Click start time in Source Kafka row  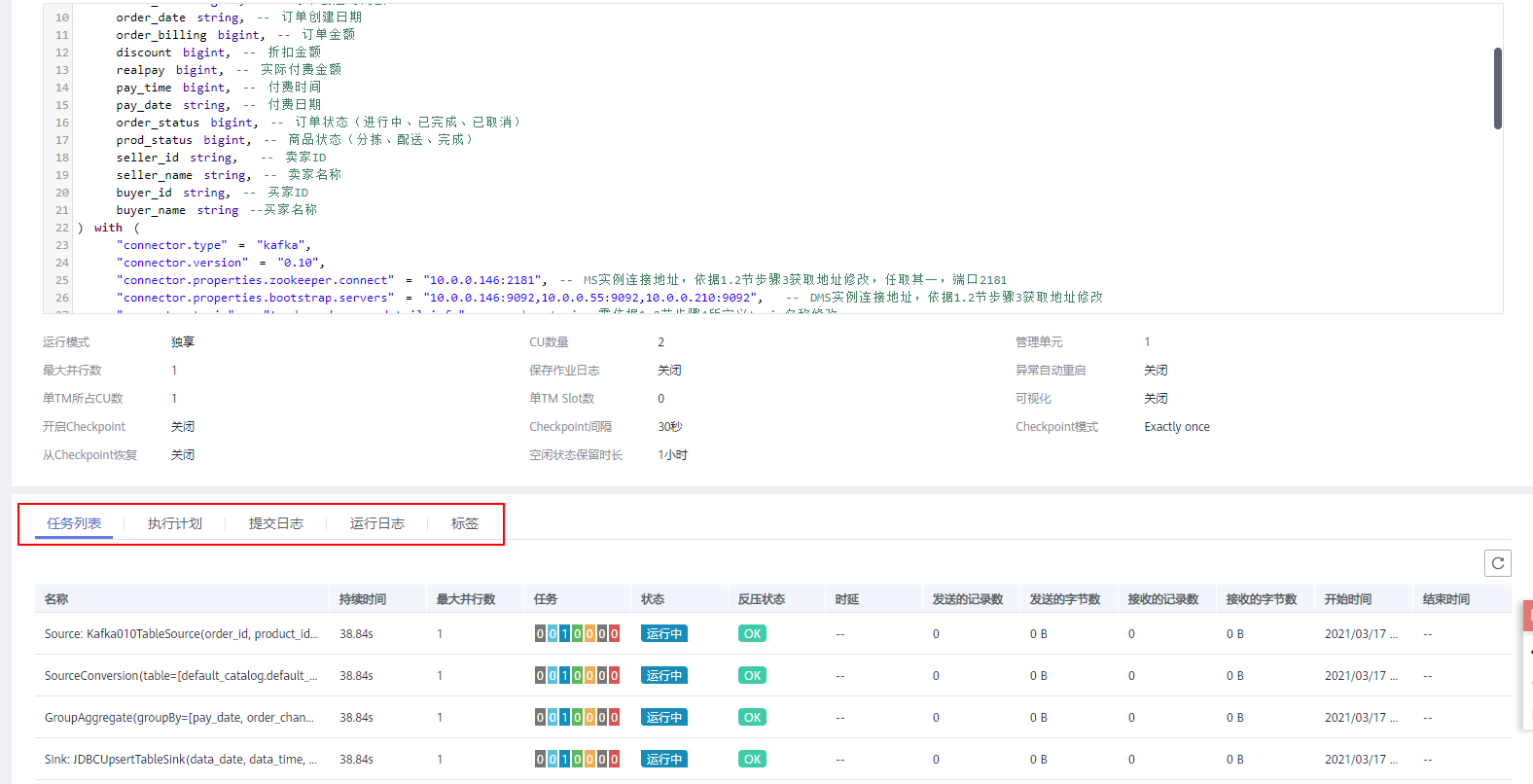pyautogui.click(x=1361, y=634)
